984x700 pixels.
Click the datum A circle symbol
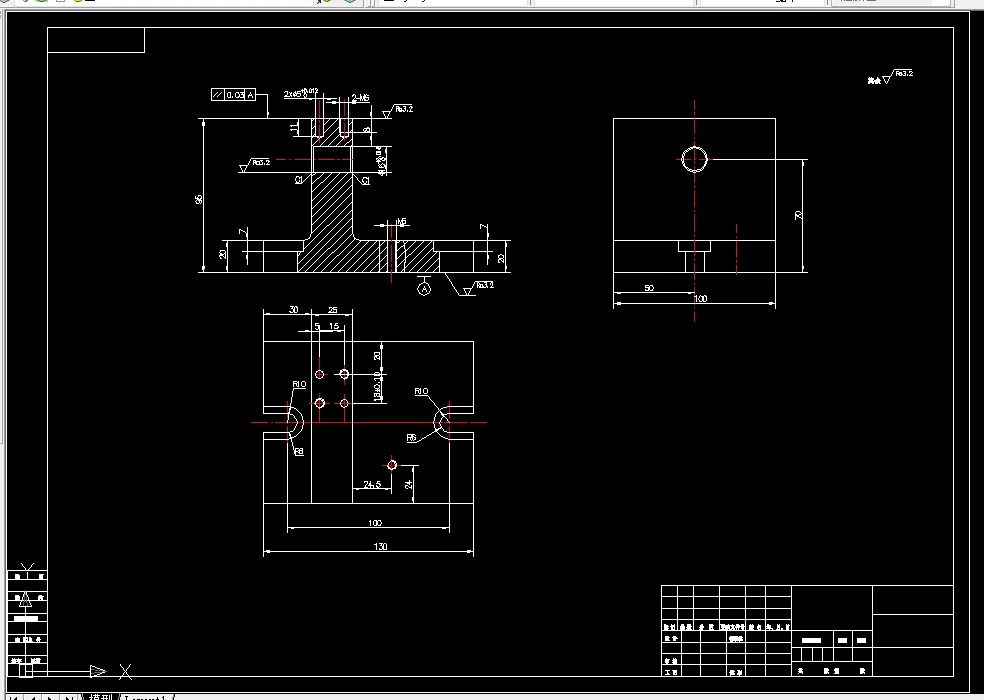pos(424,289)
